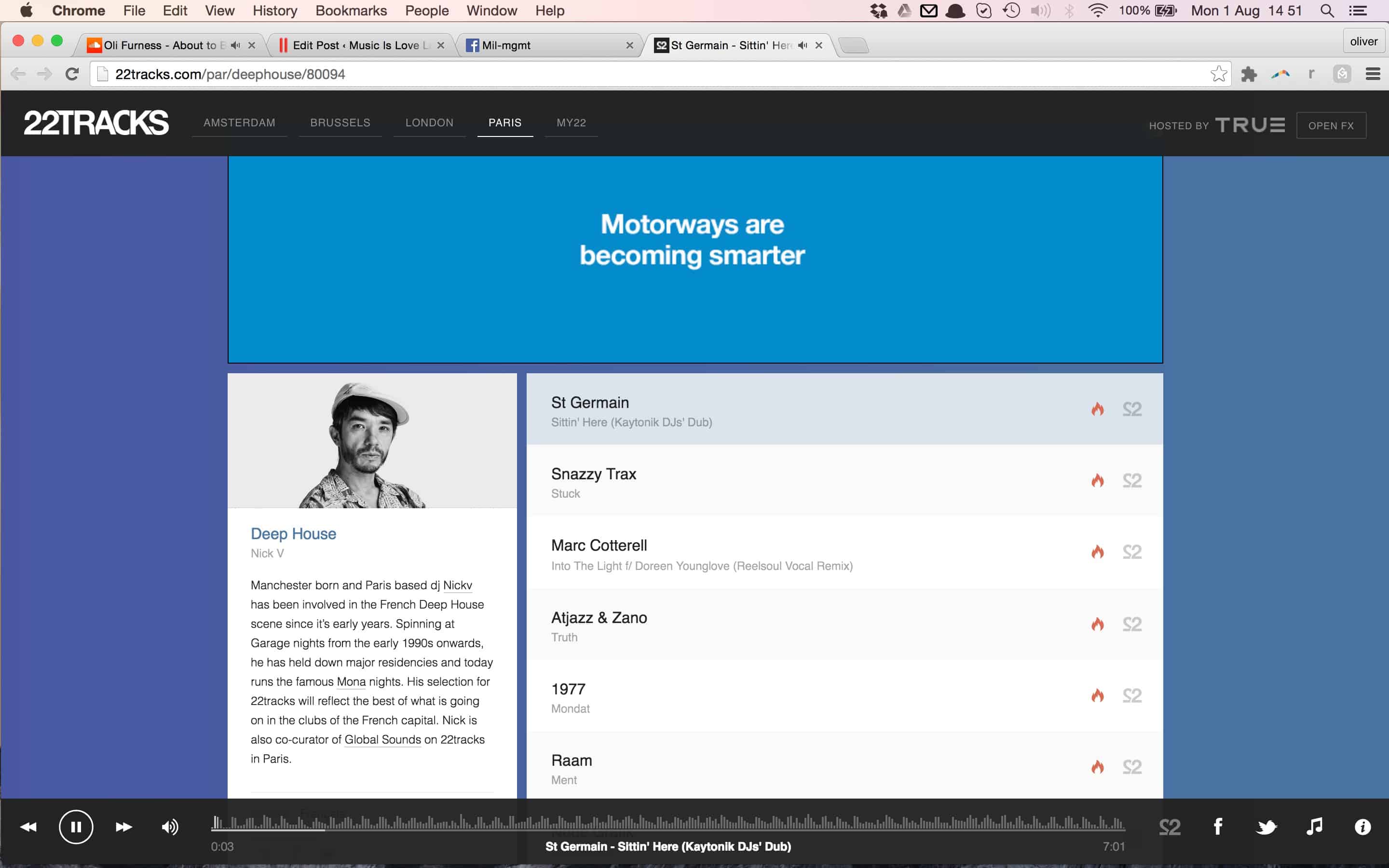Image resolution: width=1389 pixels, height=868 pixels.
Task: Switch to Edit Post browser tab
Action: [360, 45]
